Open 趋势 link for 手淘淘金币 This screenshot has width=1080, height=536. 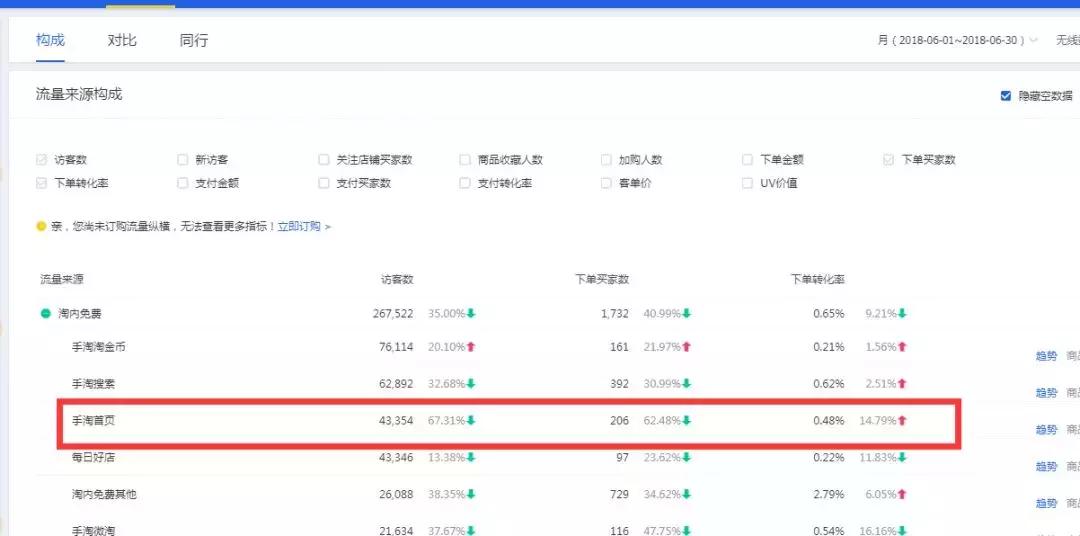point(1046,356)
